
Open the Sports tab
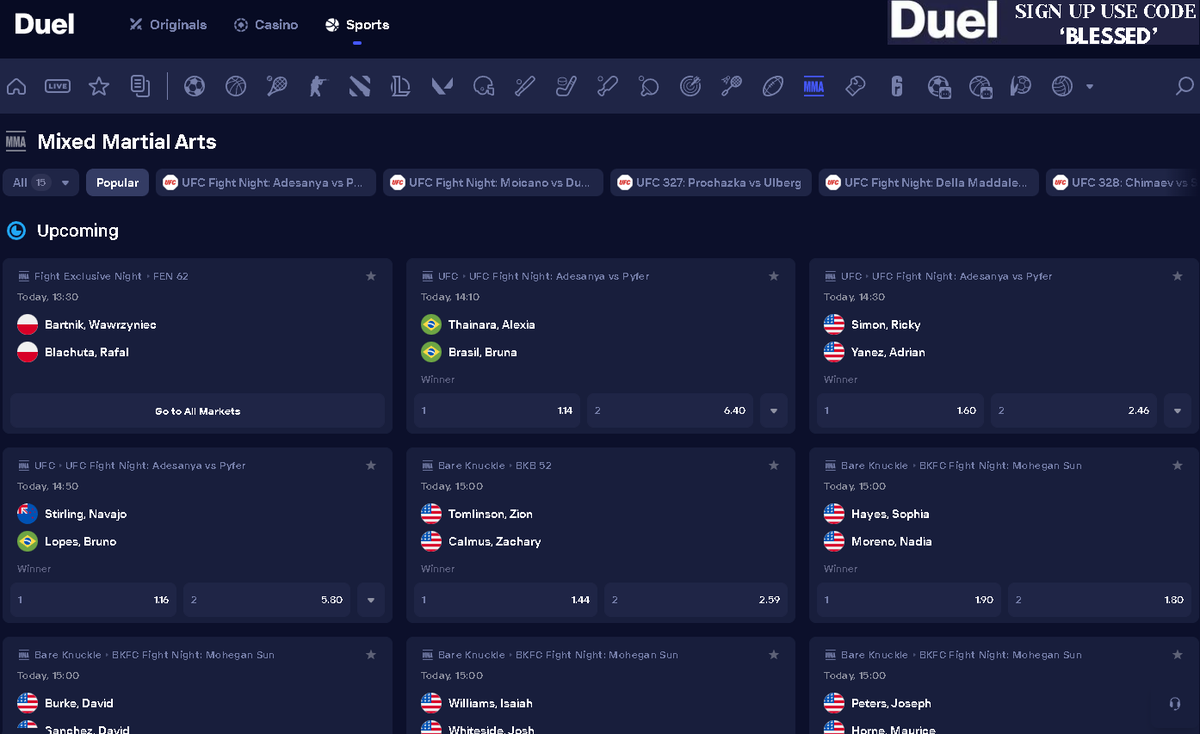tap(357, 25)
